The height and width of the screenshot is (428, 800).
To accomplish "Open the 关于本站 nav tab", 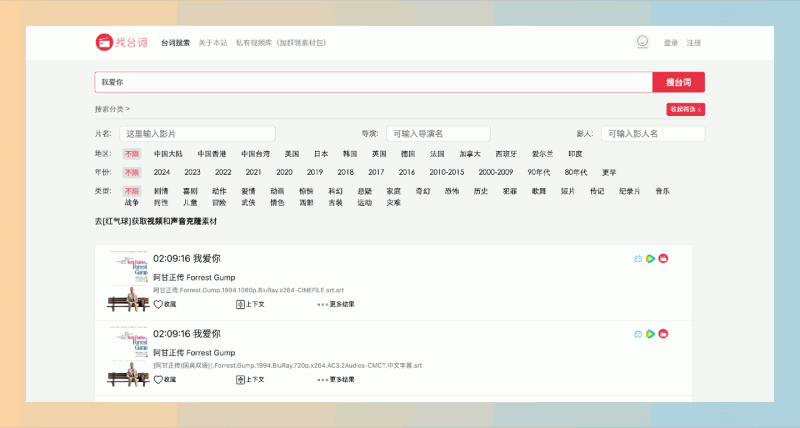I will click(213, 43).
